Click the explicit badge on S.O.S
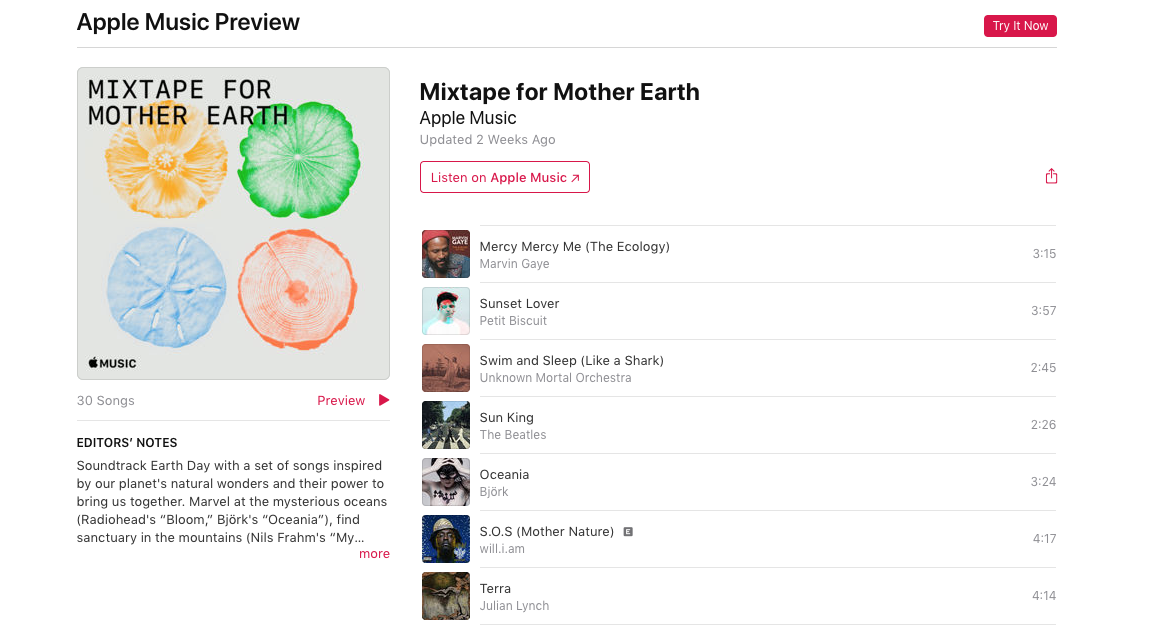Image resolution: width=1172 pixels, height=629 pixels. 628,532
